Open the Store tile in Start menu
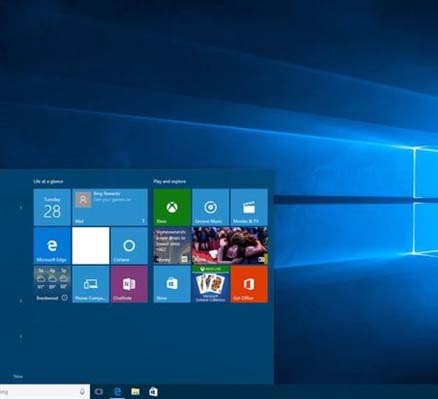This screenshot has height=399, width=438. 172,284
